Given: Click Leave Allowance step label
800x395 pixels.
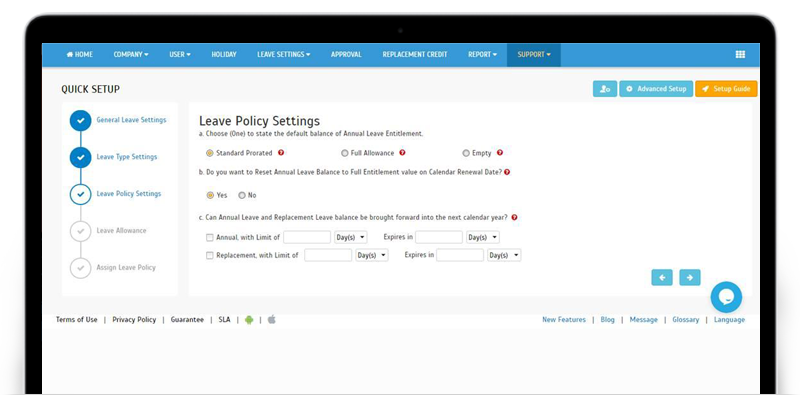Looking at the screenshot, I should (x=121, y=231).
